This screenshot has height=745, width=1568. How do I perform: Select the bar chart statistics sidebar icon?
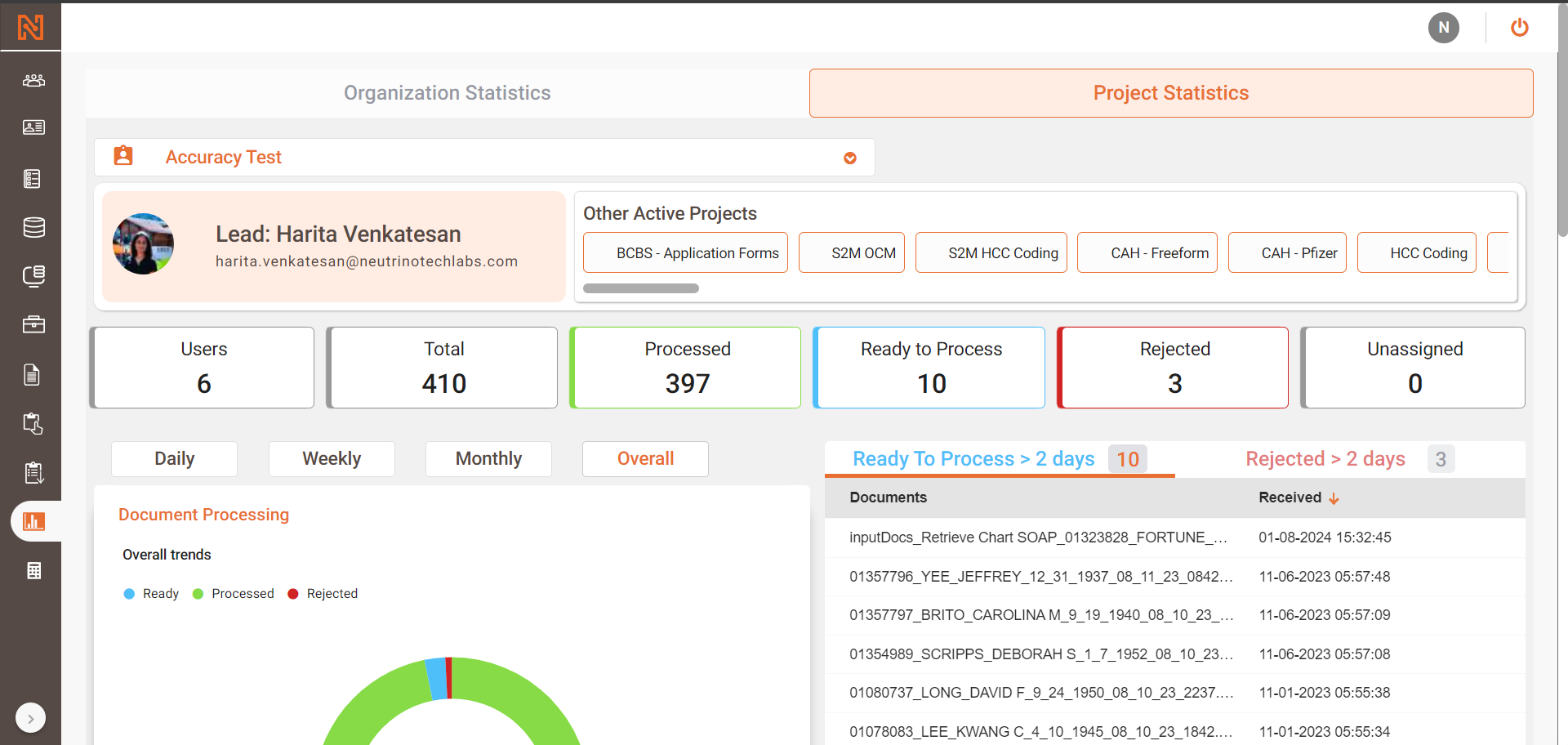pyautogui.click(x=33, y=521)
